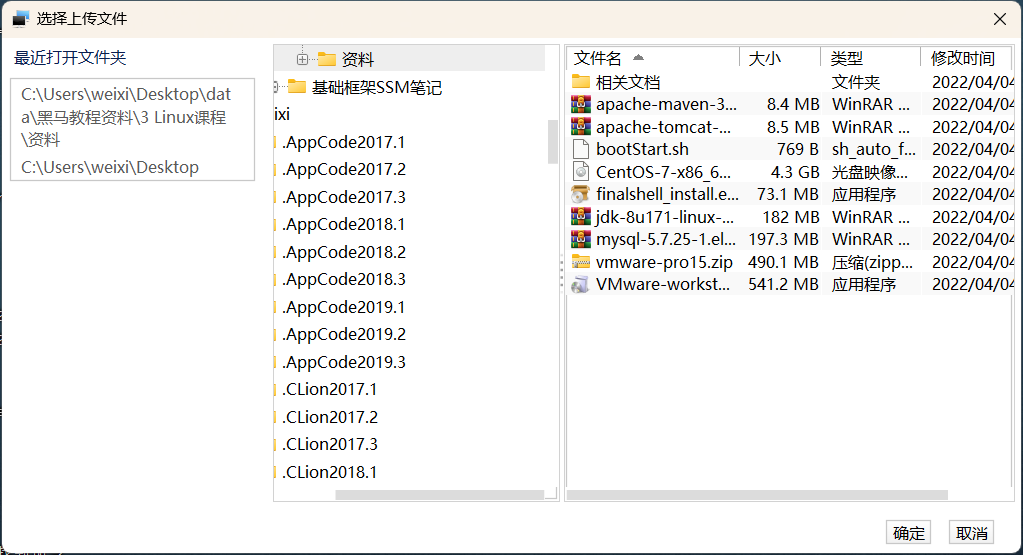Select .AppCode2018.1 in folder tree
1023x555 pixels.
point(344,224)
